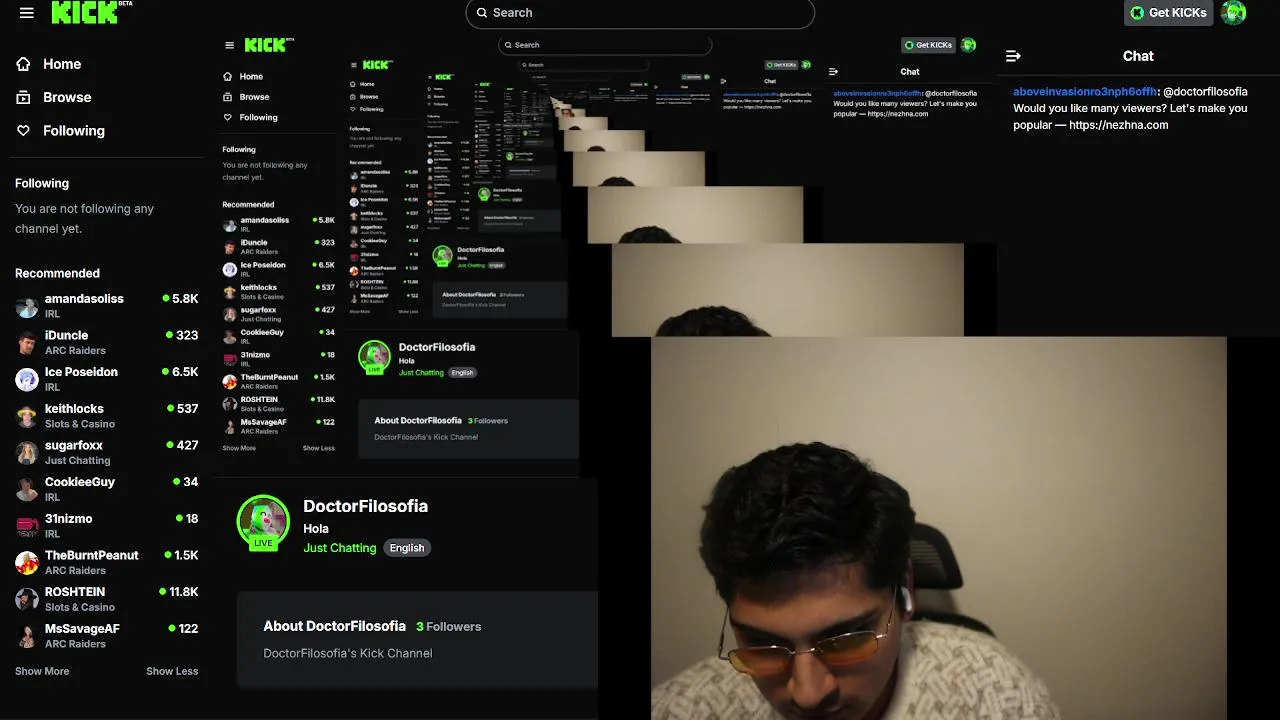Image resolution: width=1280 pixels, height=720 pixels.
Task: Click Show Less in the nested stream sidebar
Action: (319, 448)
